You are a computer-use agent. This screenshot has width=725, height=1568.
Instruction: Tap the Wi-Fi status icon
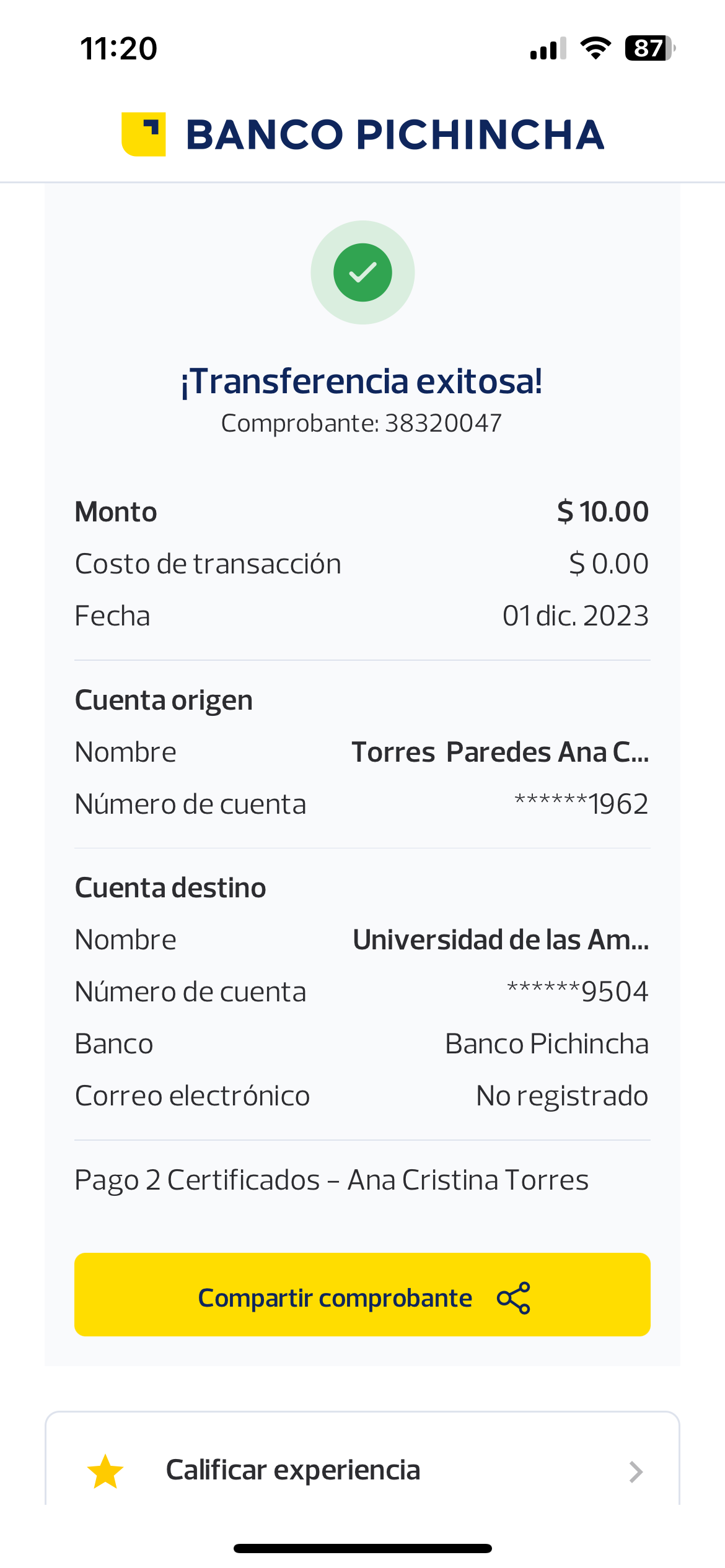pos(595,48)
